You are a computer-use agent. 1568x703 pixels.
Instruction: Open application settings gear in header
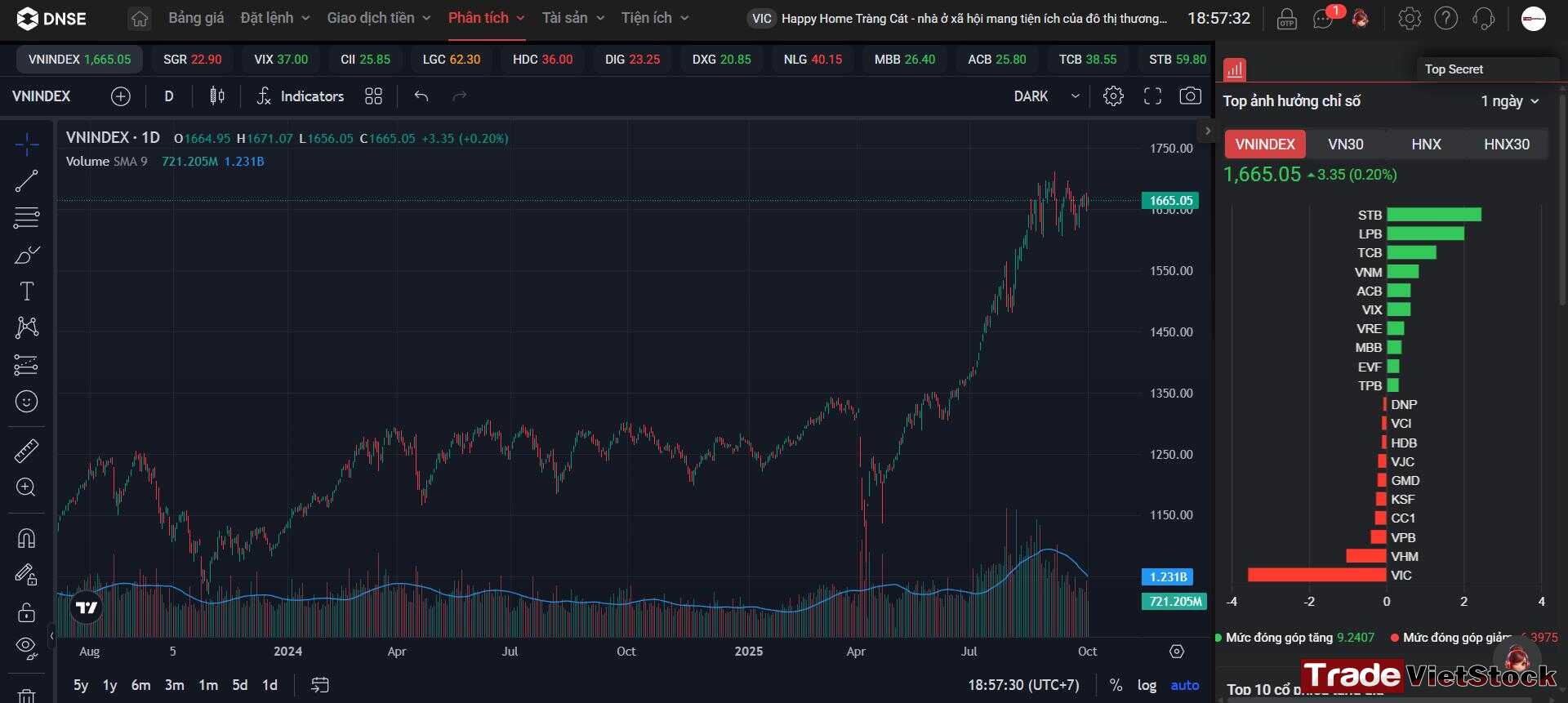(x=1410, y=19)
